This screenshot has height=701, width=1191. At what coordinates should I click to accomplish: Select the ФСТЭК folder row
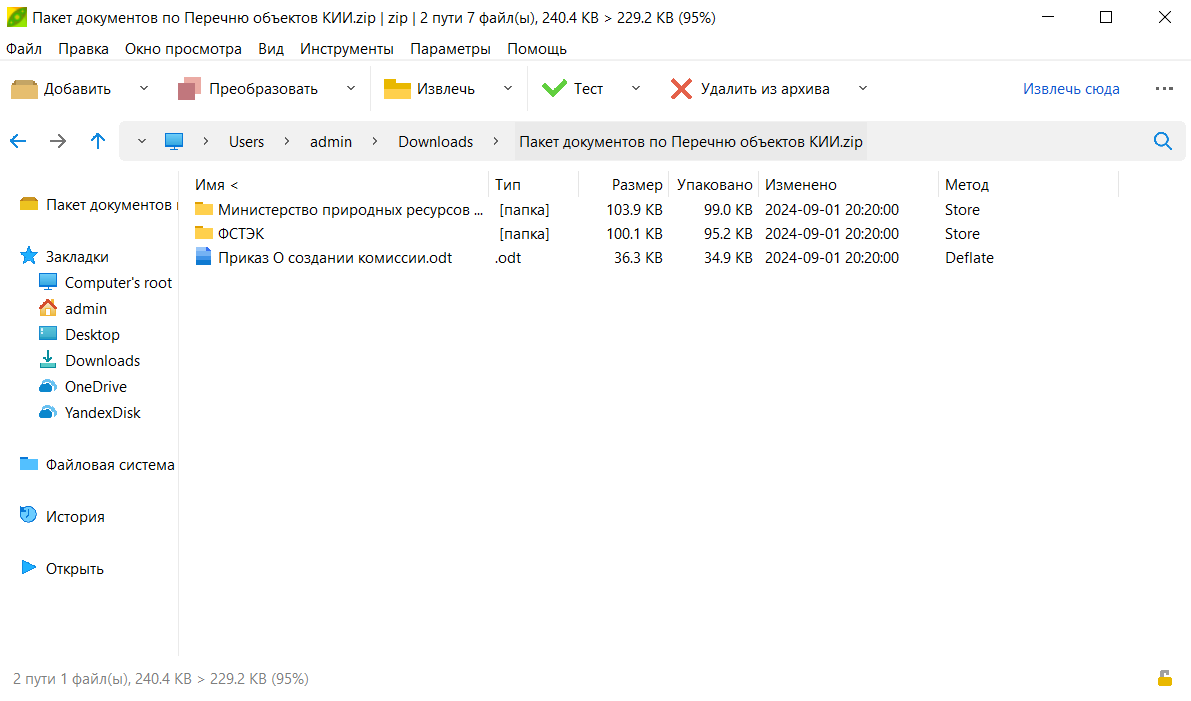click(x=241, y=234)
